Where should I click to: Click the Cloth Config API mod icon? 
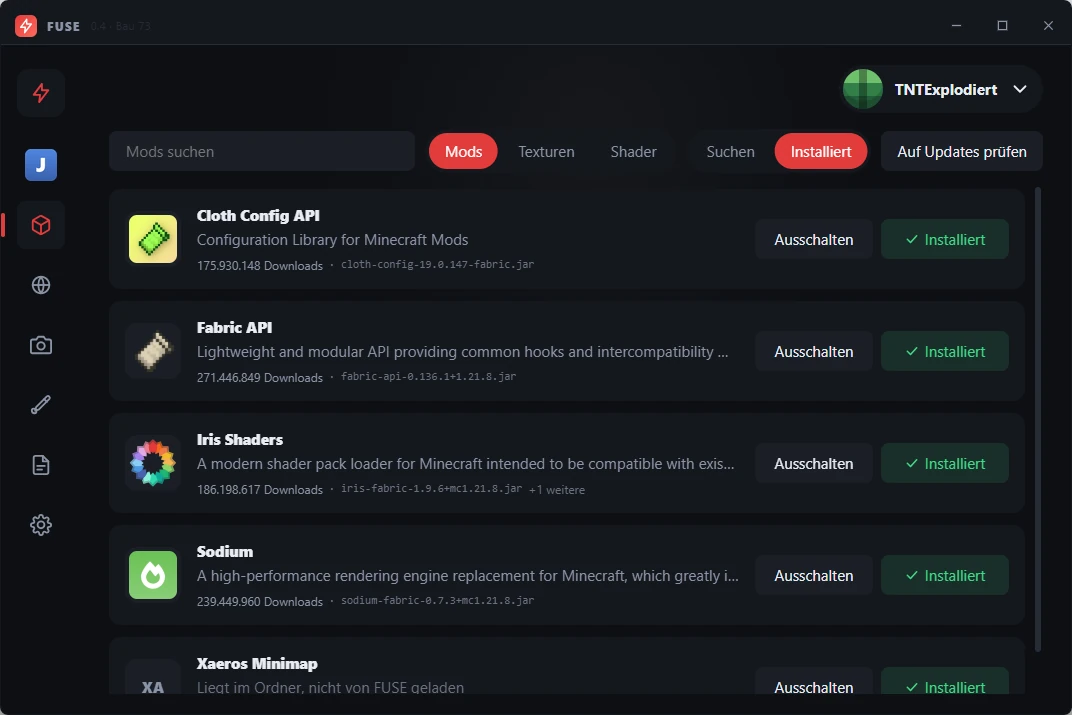[153, 239]
